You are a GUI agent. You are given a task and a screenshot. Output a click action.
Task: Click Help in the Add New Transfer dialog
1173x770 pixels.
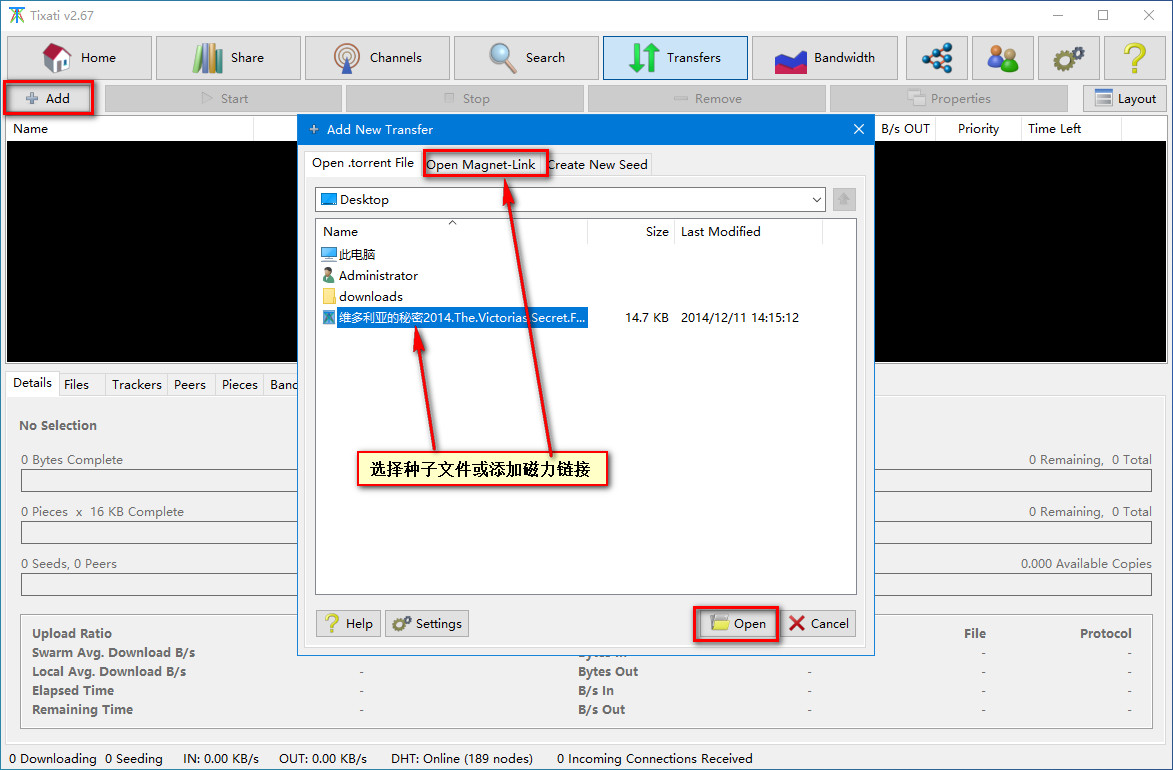pos(349,623)
